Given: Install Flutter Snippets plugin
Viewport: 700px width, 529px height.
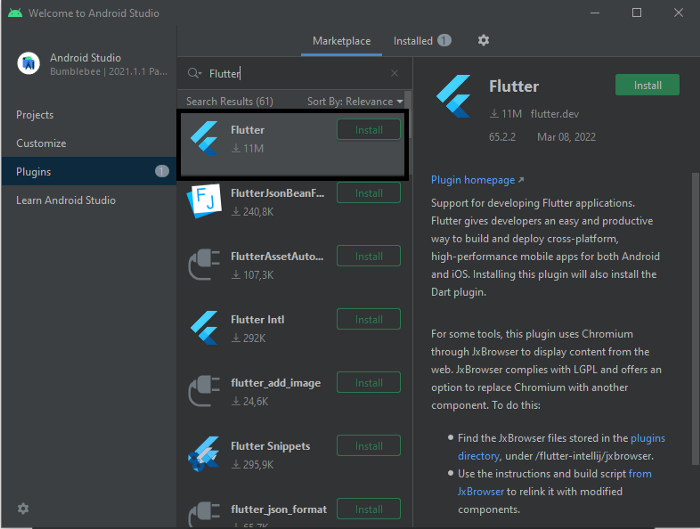Looking at the screenshot, I should point(369,446).
